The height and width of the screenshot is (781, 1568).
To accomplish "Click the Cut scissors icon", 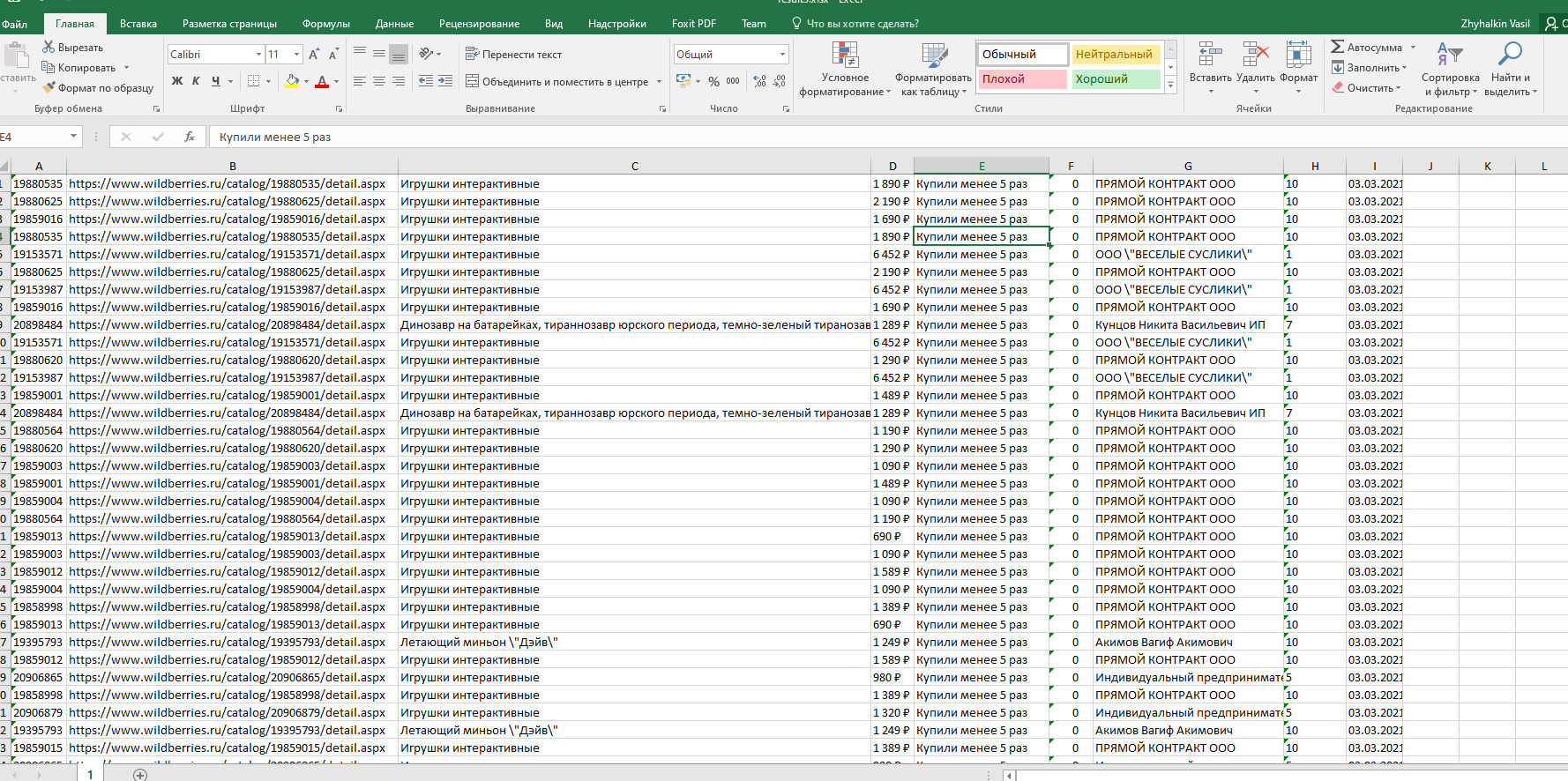I will [49, 47].
